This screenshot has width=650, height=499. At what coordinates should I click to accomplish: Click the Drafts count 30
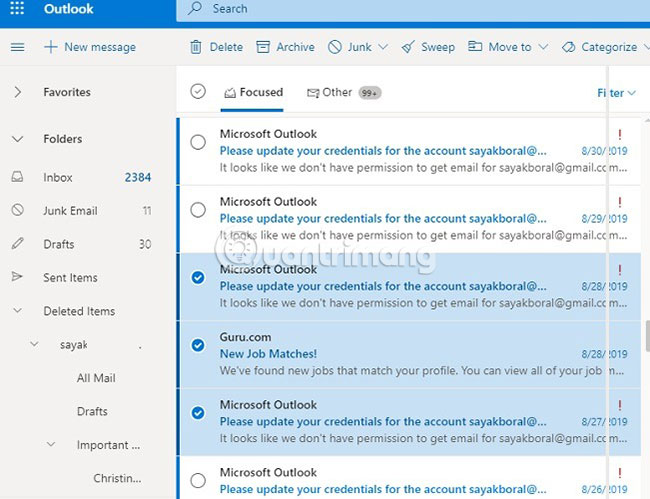click(145, 244)
